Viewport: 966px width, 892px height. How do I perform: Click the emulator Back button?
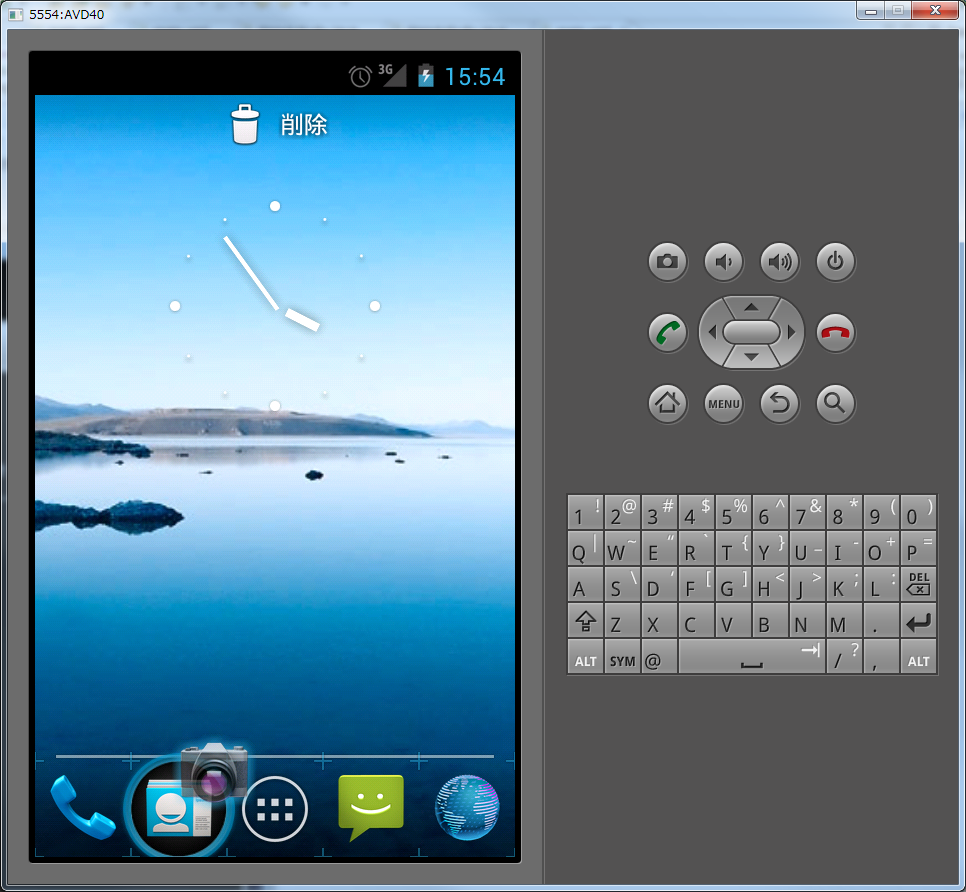coord(779,403)
